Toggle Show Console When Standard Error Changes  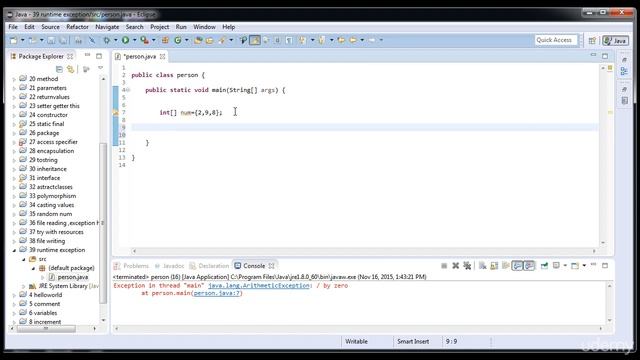click(x=529, y=266)
